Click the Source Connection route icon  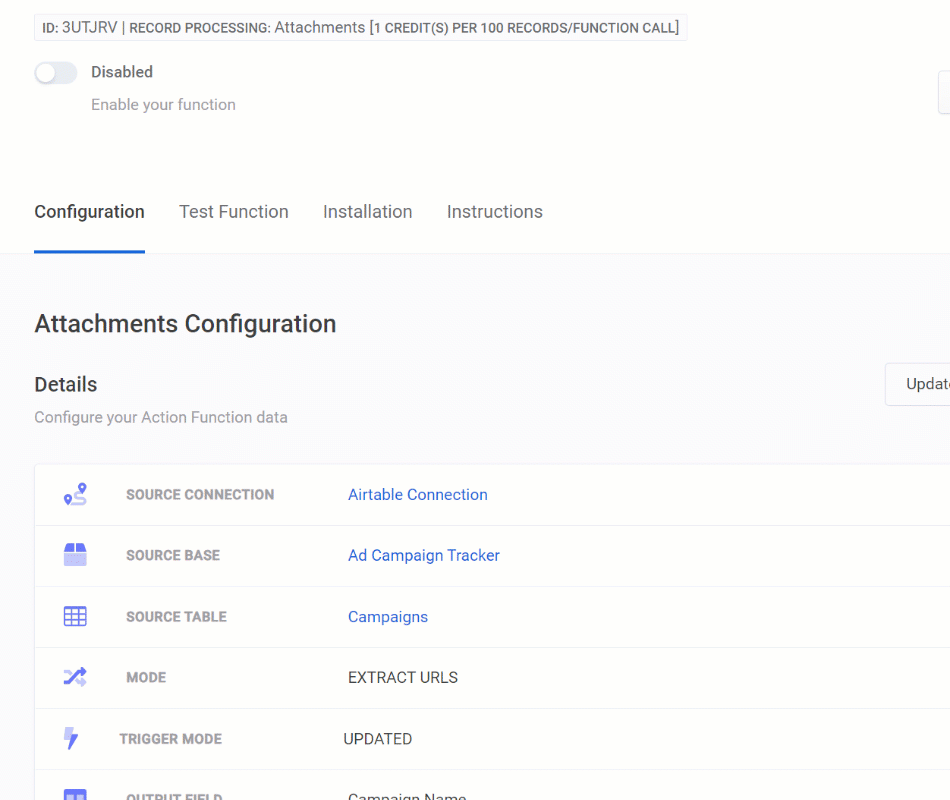(x=75, y=495)
